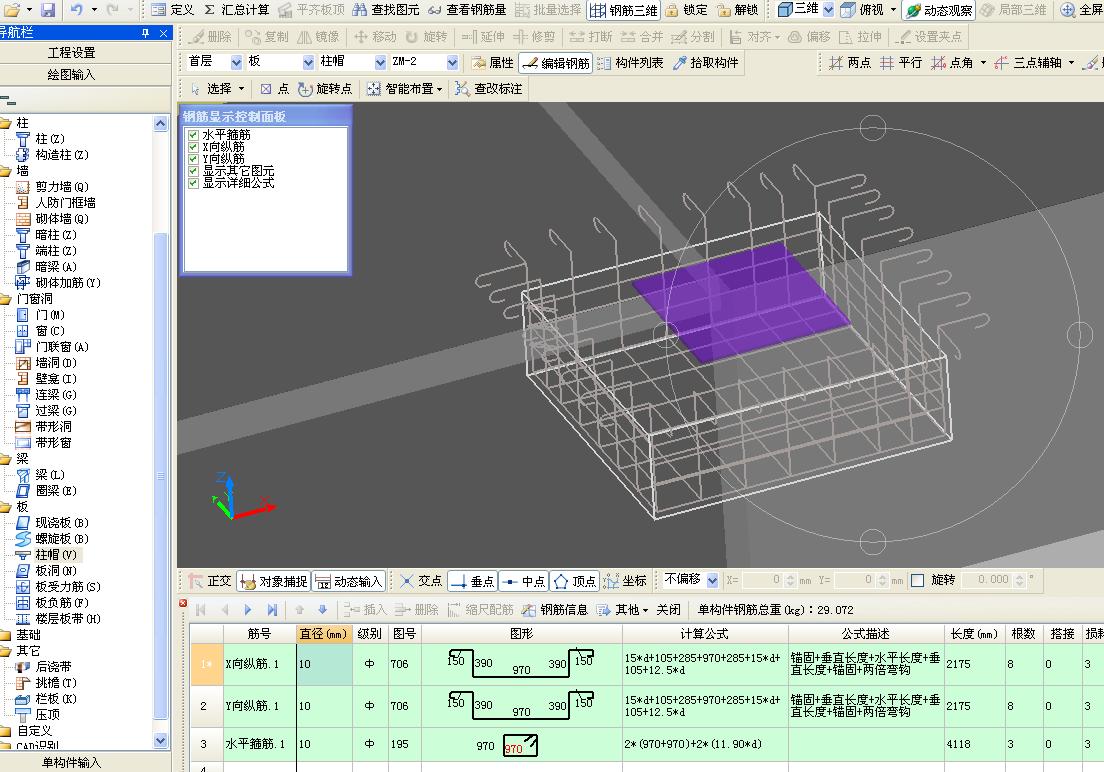Enable the 旋转 checkbox in status bar
Screen dimensions: 1104x772
click(918, 580)
